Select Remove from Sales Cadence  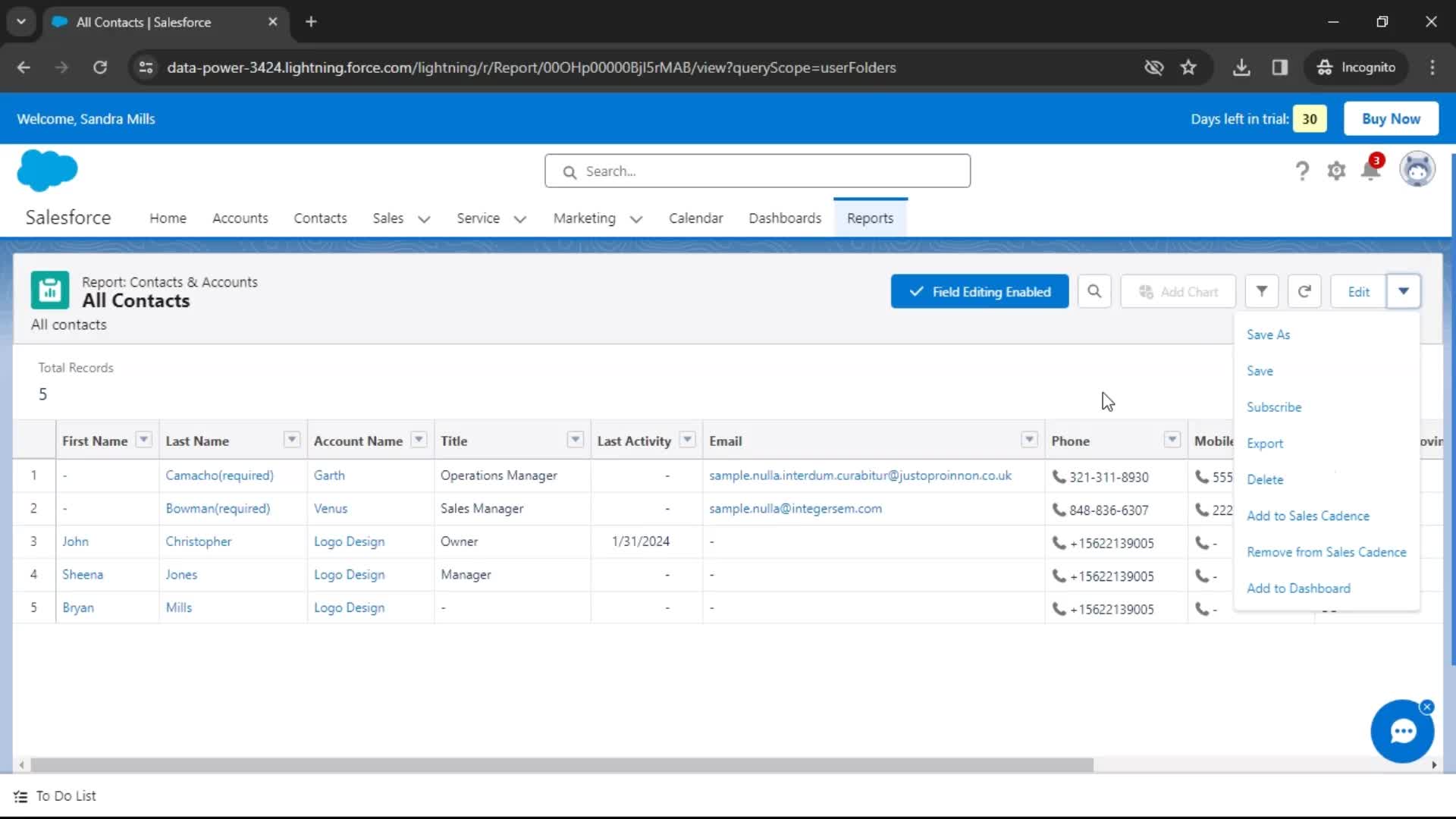point(1327,552)
